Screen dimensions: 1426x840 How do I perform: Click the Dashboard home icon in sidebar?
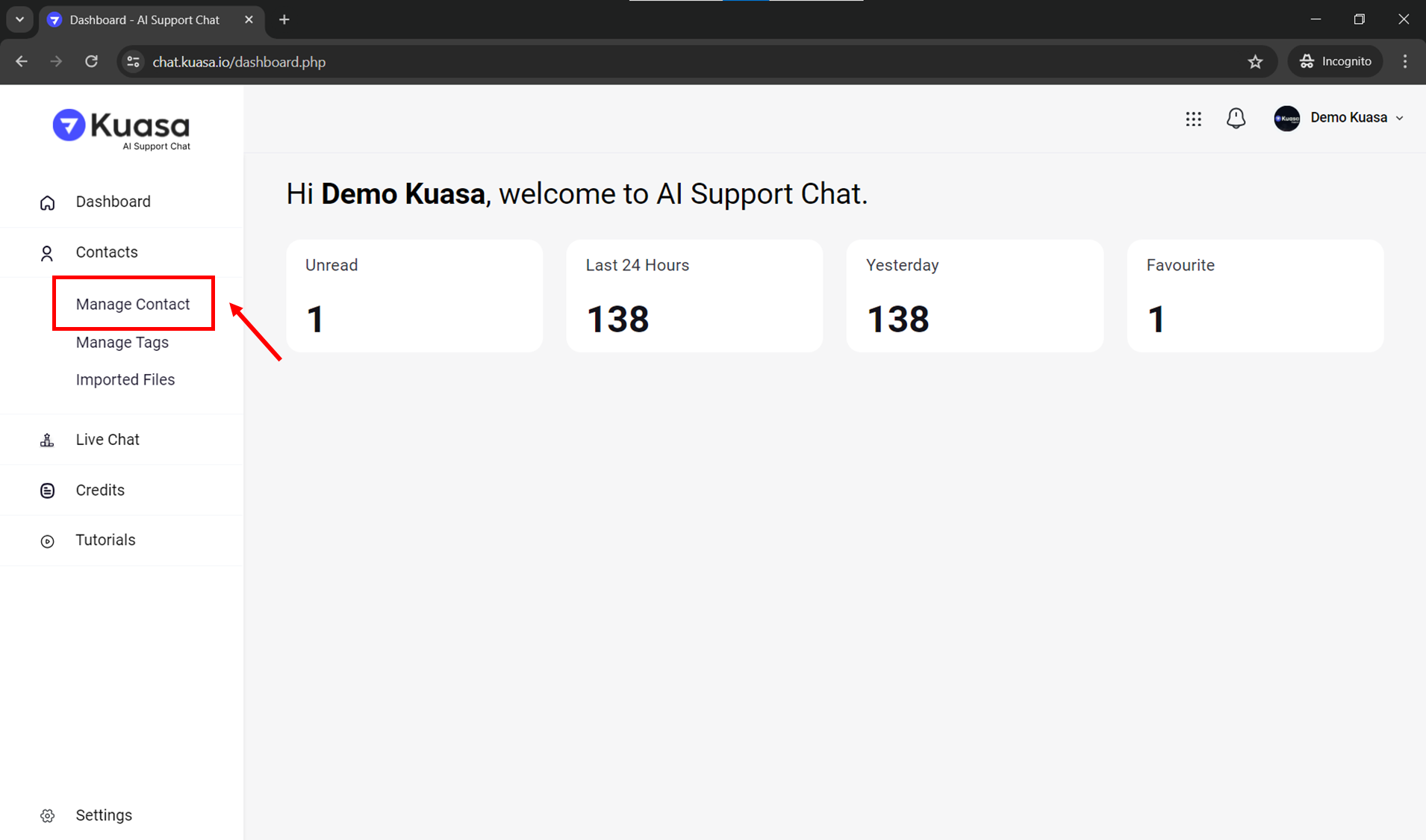tap(47, 202)
